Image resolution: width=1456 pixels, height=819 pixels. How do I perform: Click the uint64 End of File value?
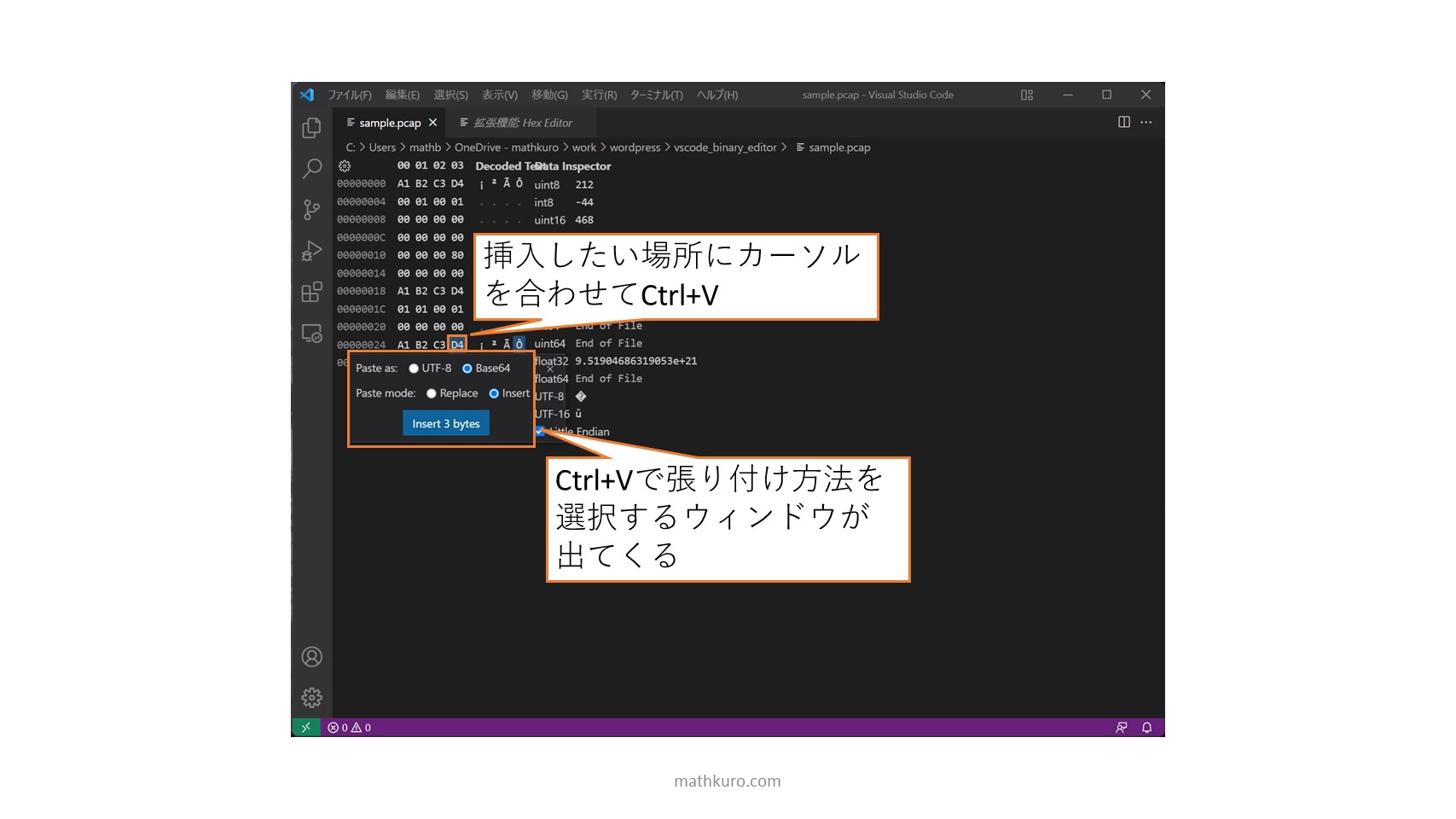coord(608,343)
